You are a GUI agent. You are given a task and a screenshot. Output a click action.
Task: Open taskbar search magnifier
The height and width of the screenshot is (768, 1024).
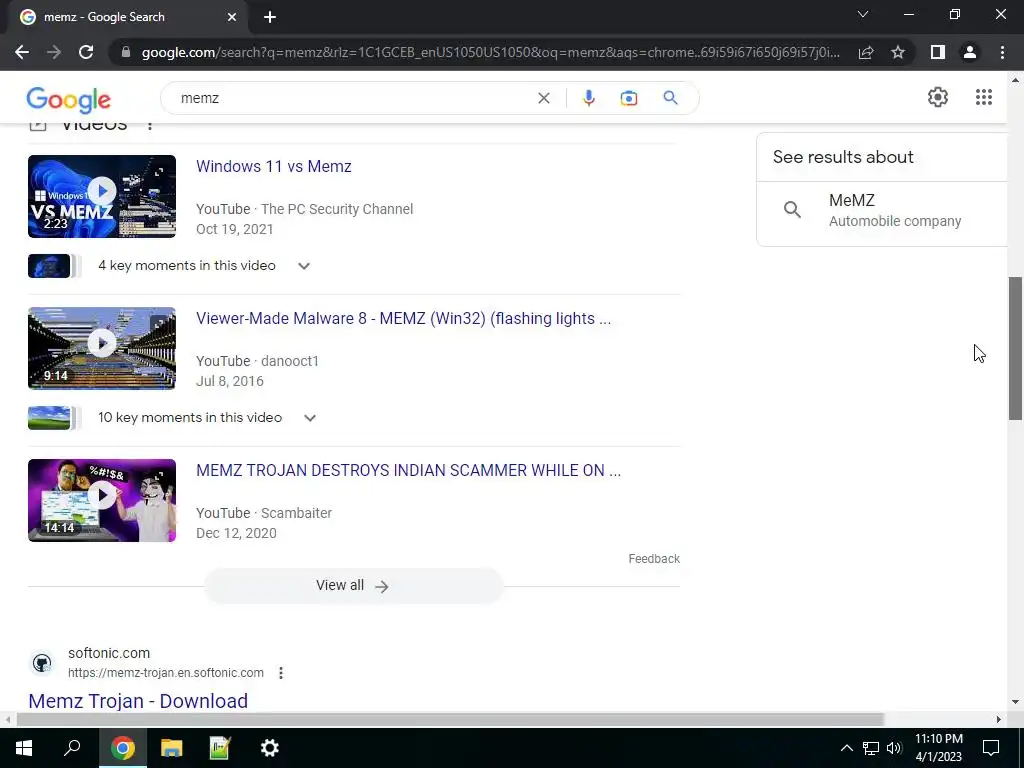[72, 748]
